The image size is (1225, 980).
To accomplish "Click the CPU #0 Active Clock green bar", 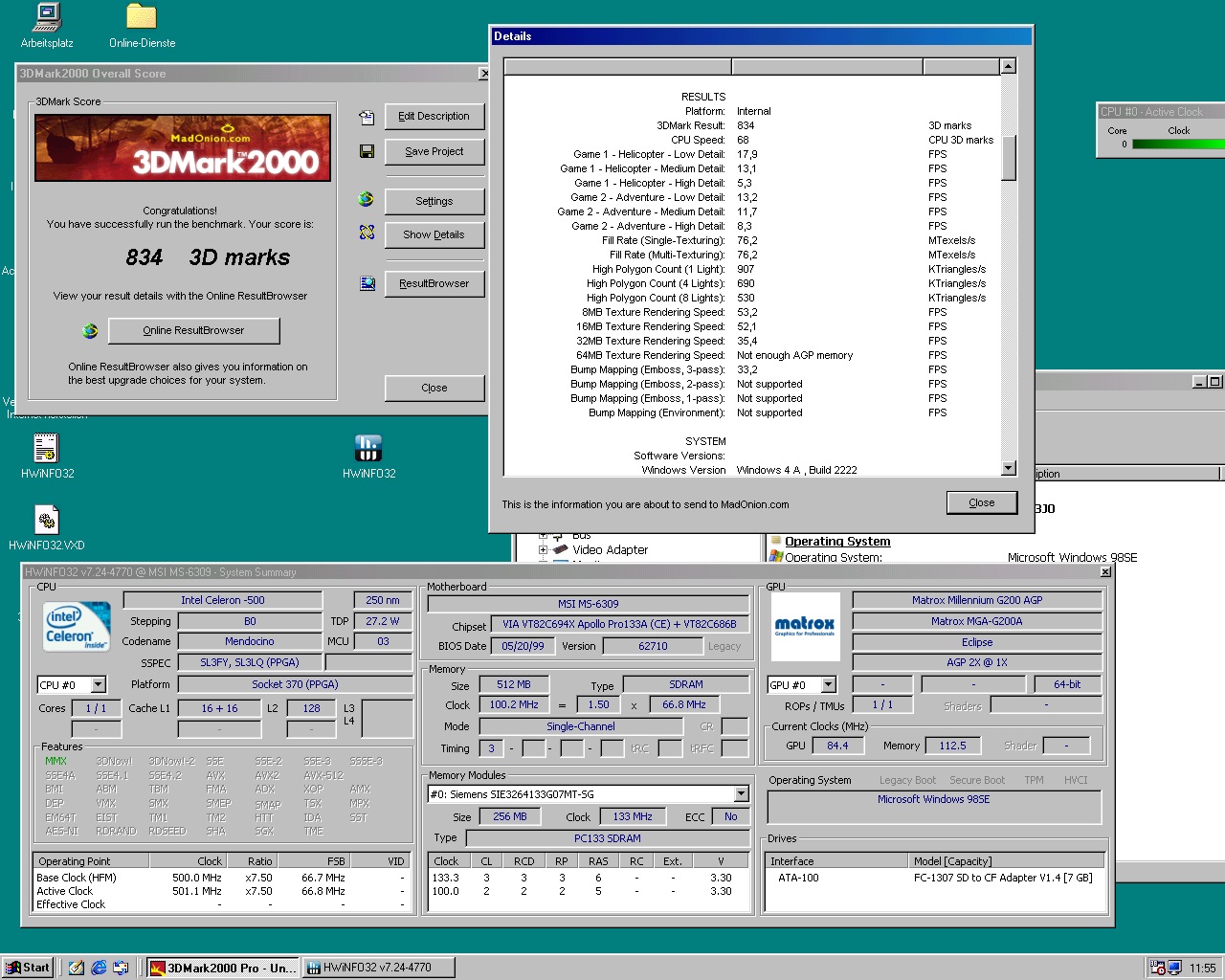I will tap(1179, 145).
